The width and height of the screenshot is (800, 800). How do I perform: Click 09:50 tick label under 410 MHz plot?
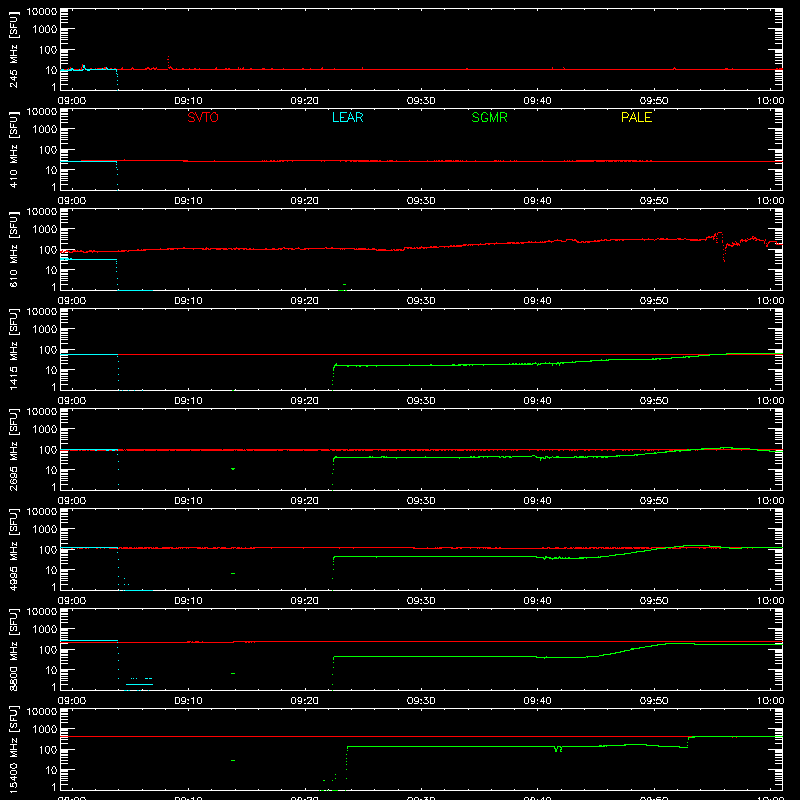click(x=654, y=201)
